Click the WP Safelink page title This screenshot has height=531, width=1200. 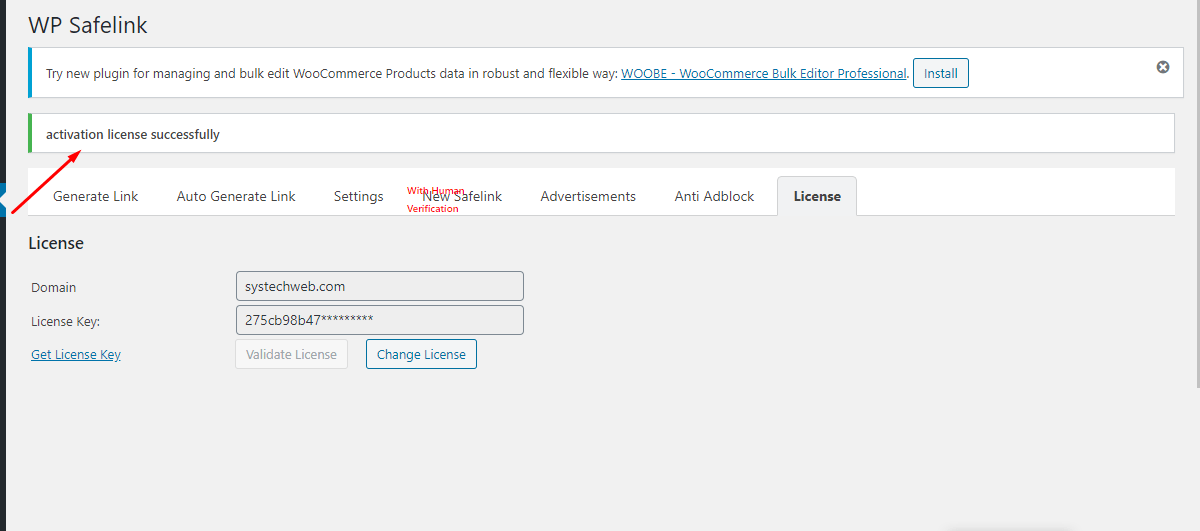88,25
